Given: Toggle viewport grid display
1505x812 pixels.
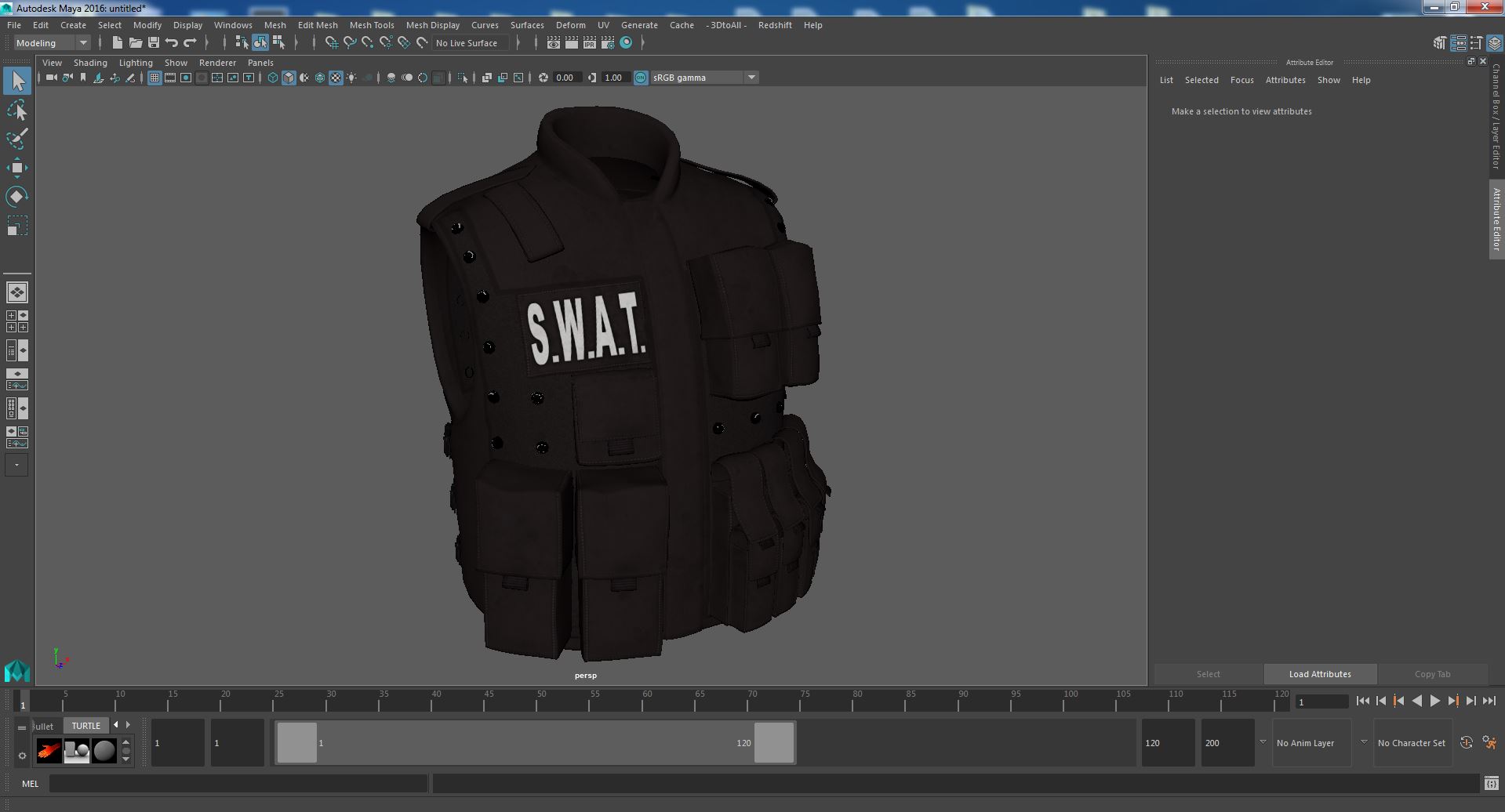Looking at the screenshot, I should click(x=154, y=78).
